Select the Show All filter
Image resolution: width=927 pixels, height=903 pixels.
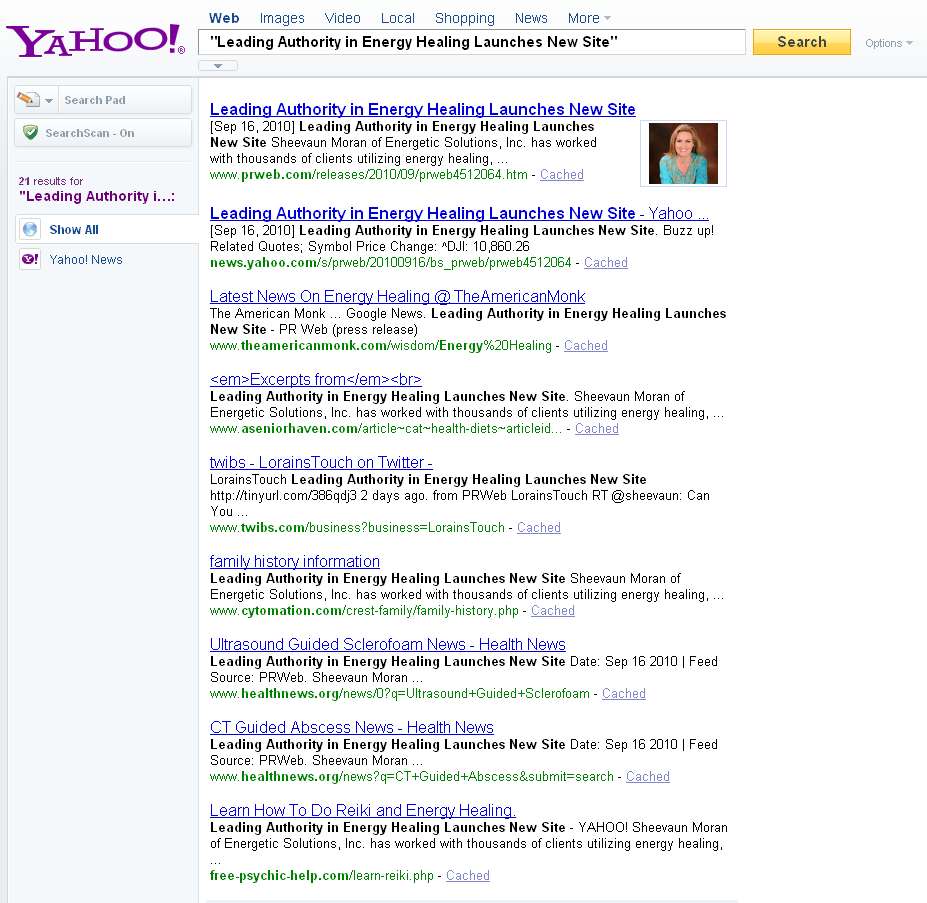(x=74, y=229)
